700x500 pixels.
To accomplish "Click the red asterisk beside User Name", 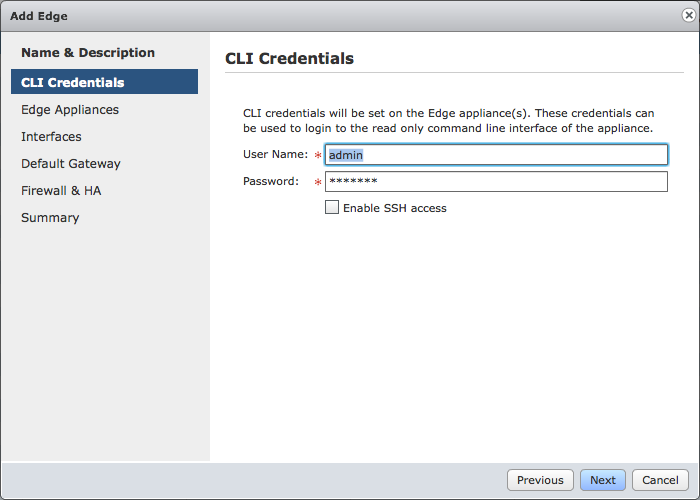I will (318, 155).
